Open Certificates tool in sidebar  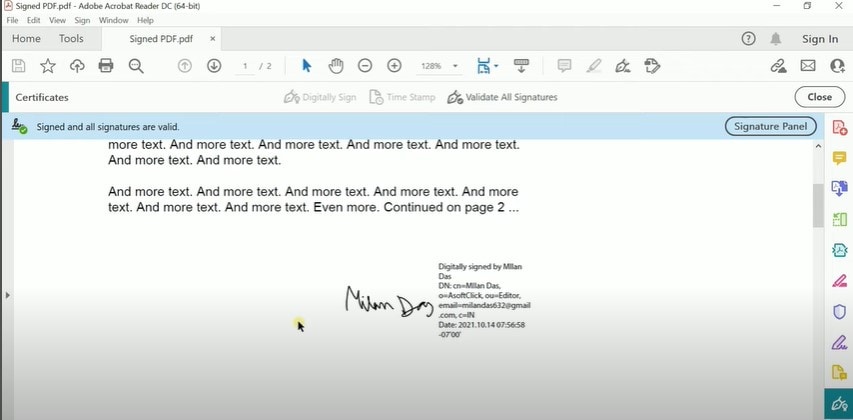839,404
